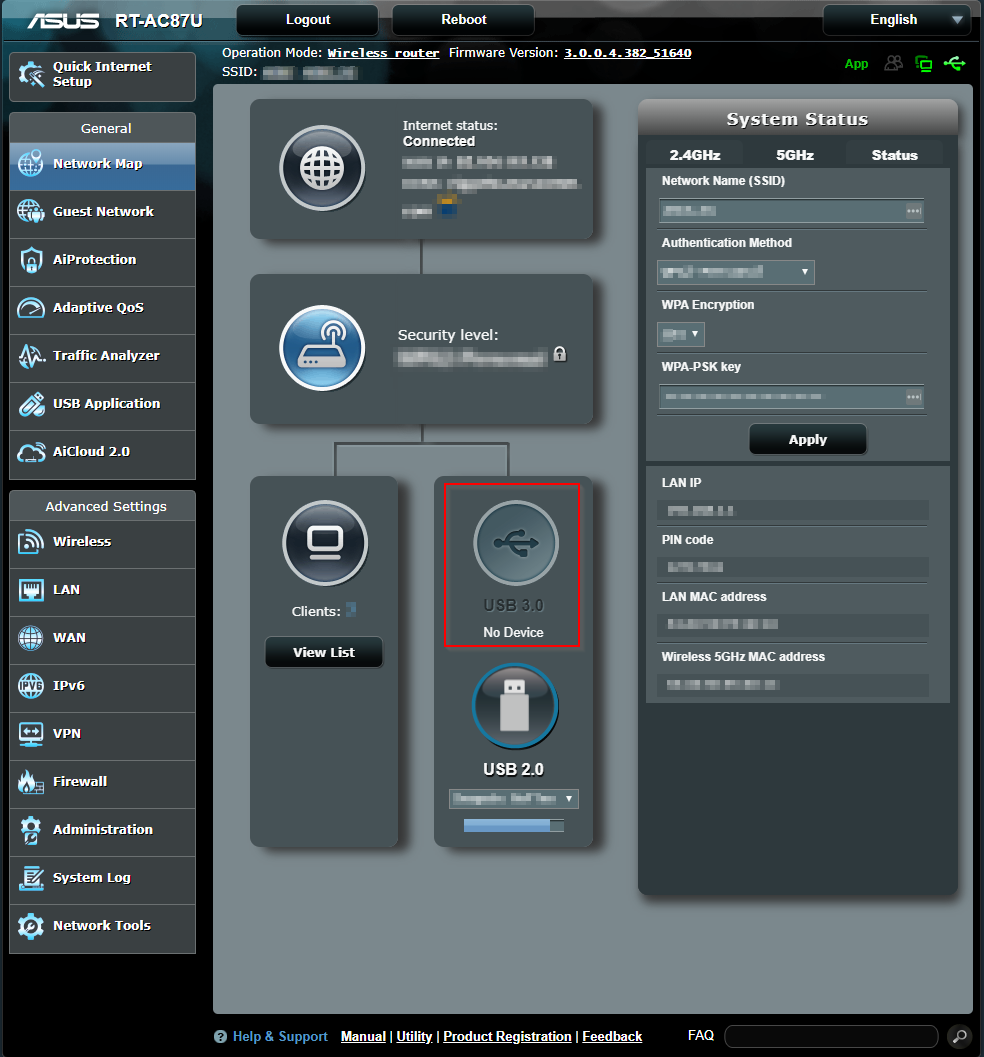Open USB Application menu
The height and width of the screenshot is (1057, 984).
102,405
